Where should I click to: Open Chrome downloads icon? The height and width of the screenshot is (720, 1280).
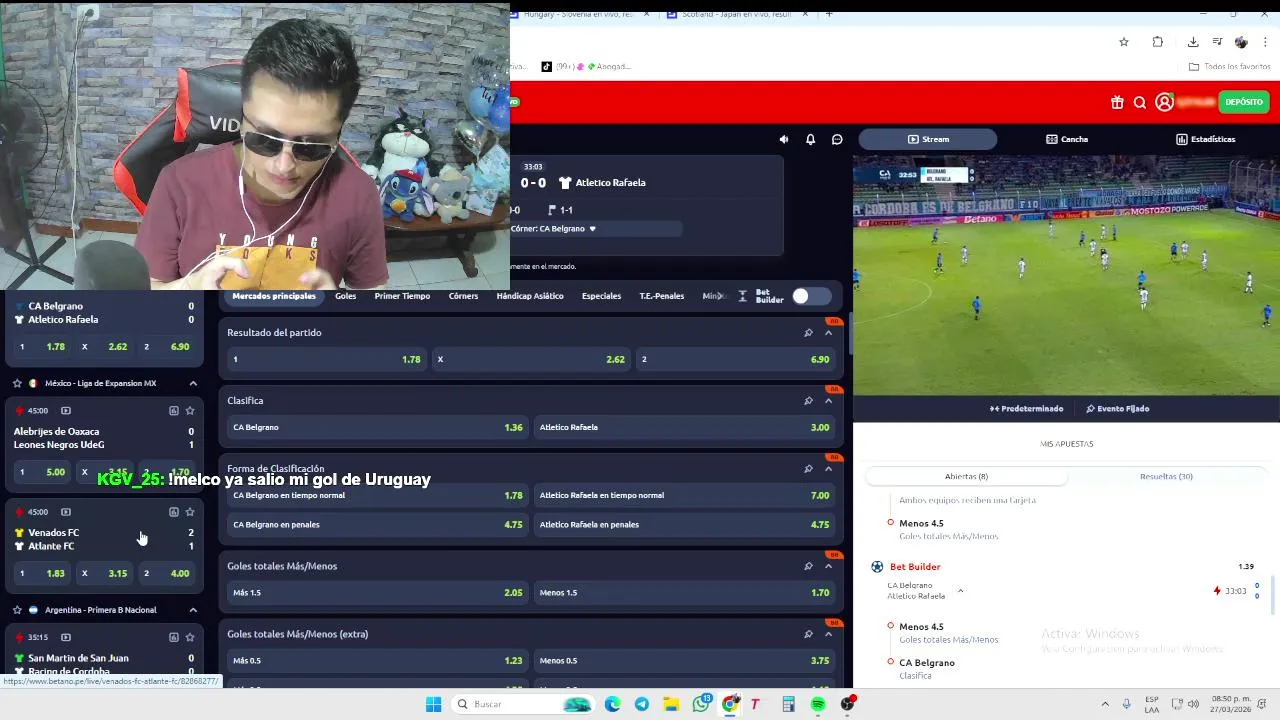click(1193, 42)
